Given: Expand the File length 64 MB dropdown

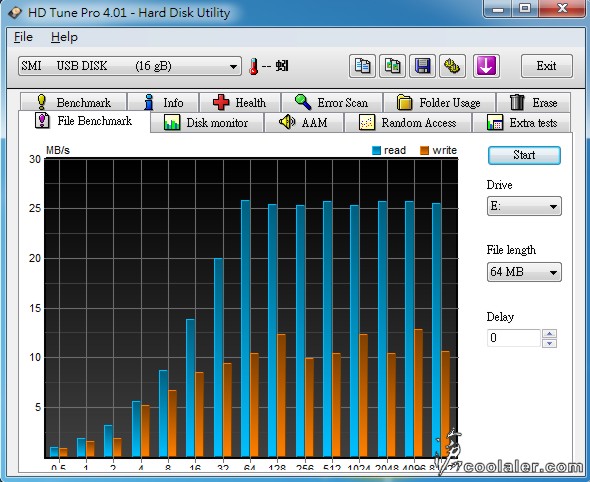Looking at the screenshot, I should [x=524, y=272].
